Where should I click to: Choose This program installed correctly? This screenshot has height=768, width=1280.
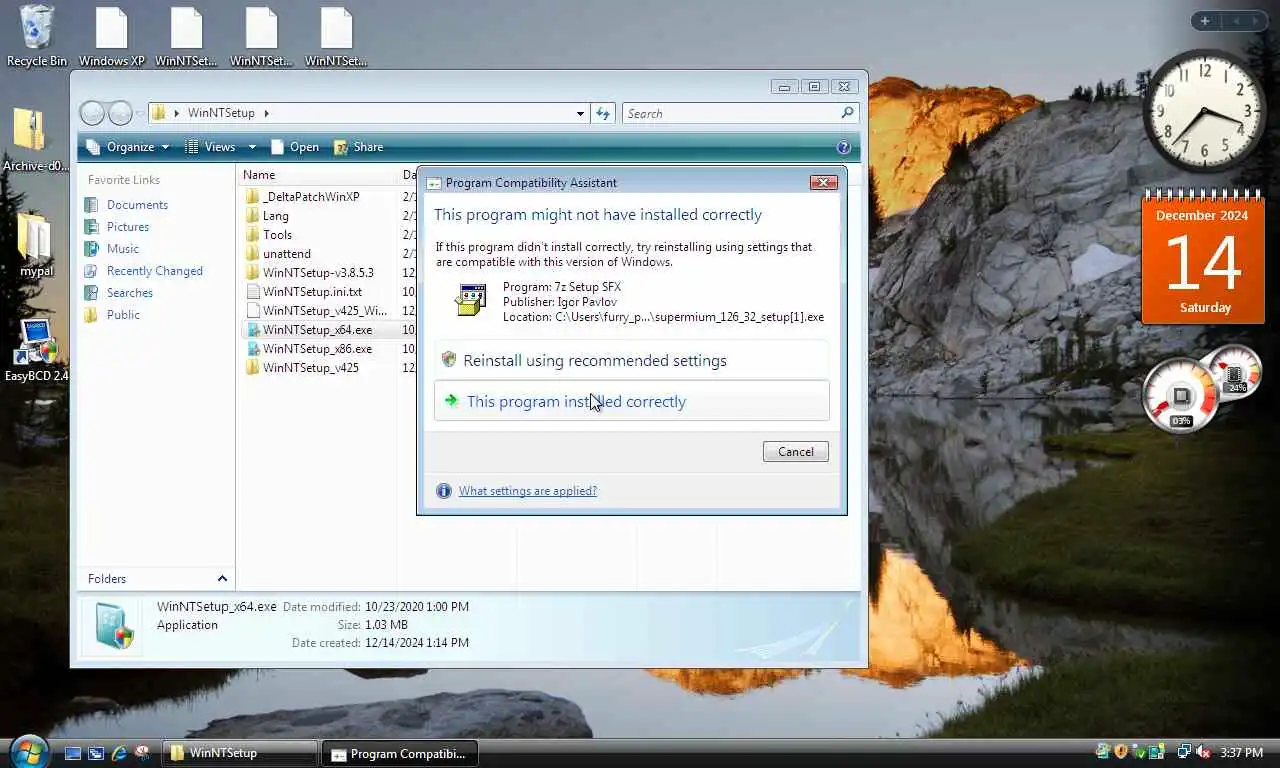click(x=631, y=401)
